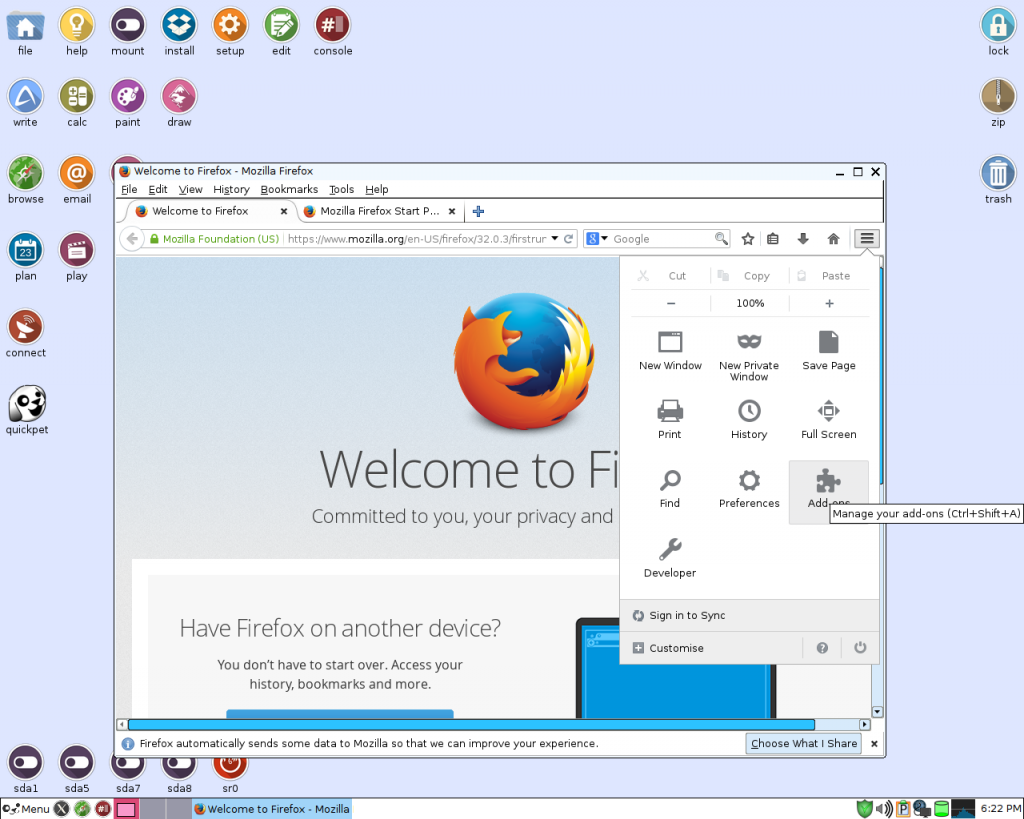Click the search magnifier icon
The width and height of the screenshot is (1024, 819).
(721, 238)
